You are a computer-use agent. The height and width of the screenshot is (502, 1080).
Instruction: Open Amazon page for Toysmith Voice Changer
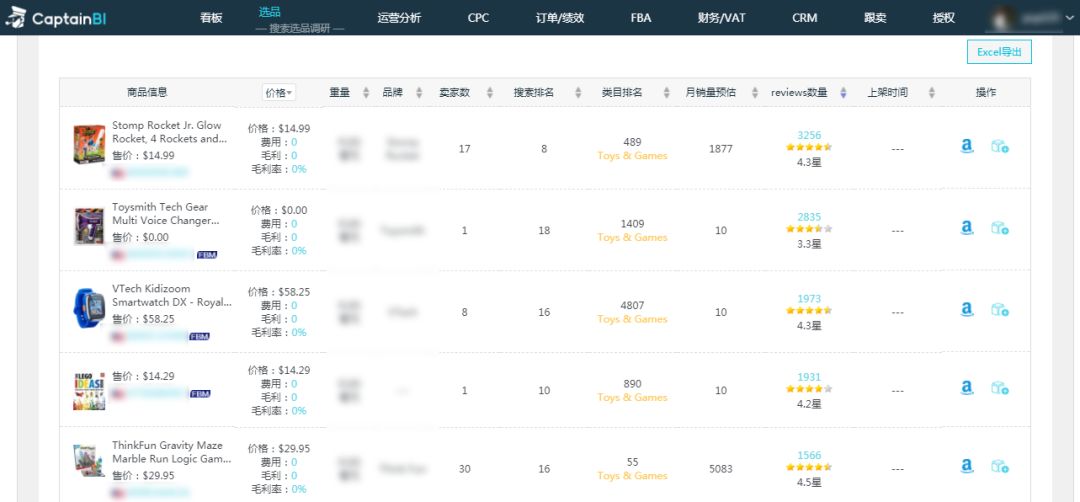(967, 228)
